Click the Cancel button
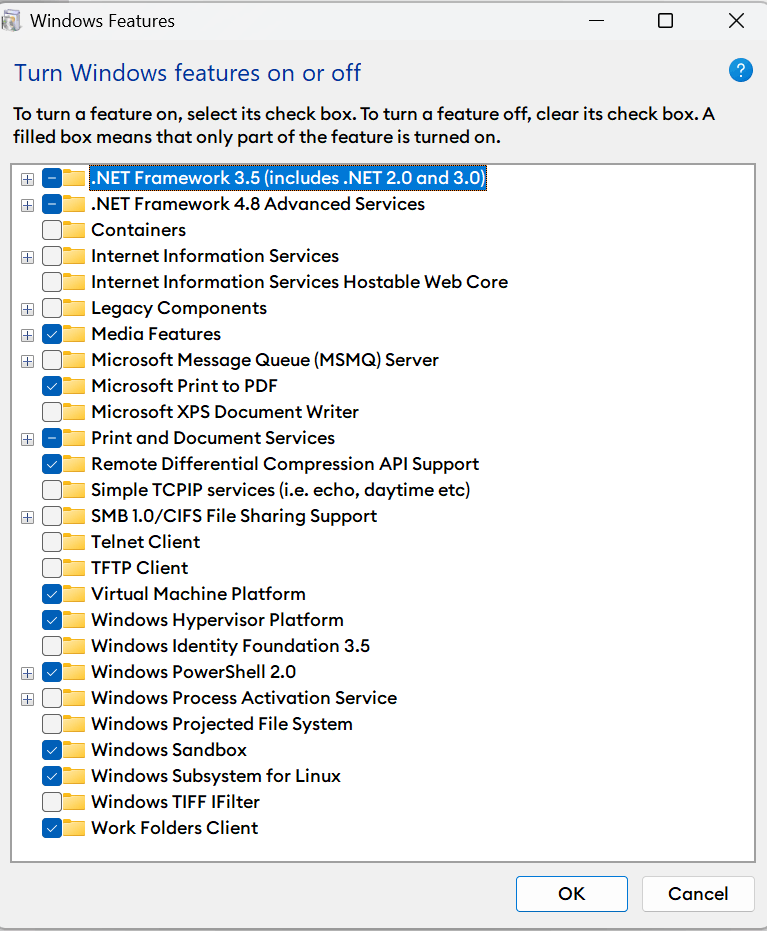767x931 pixels. point(698,893)
